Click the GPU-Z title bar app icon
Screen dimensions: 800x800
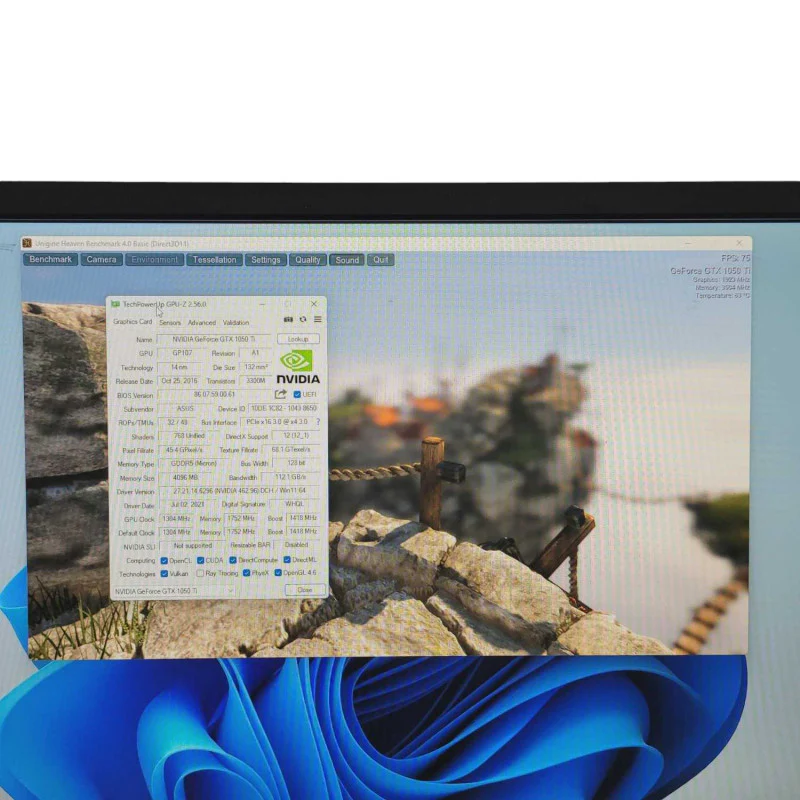coord(115,304)
